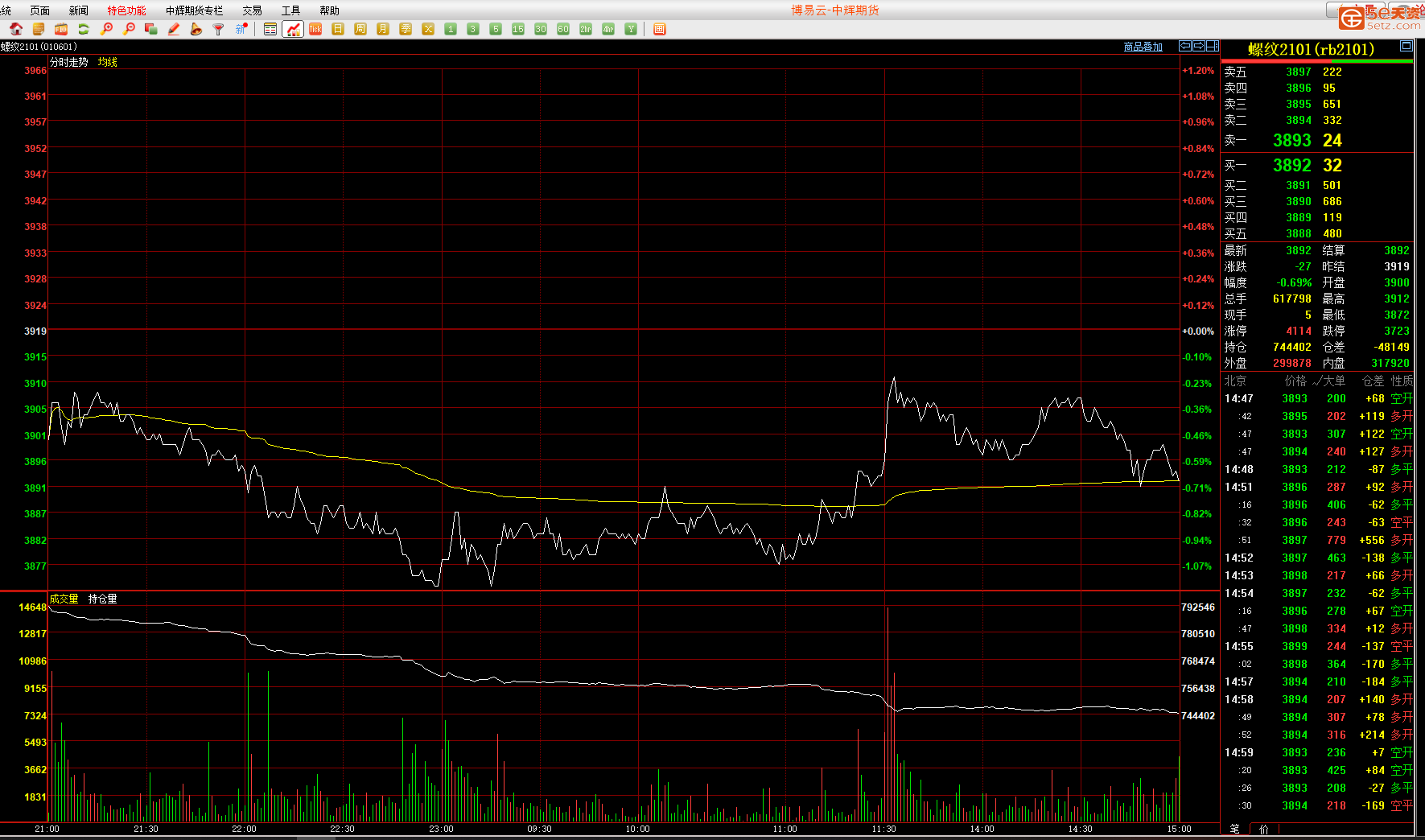
Task: Click the zoom out magnifier icon
Action: [x=129, y=29]
